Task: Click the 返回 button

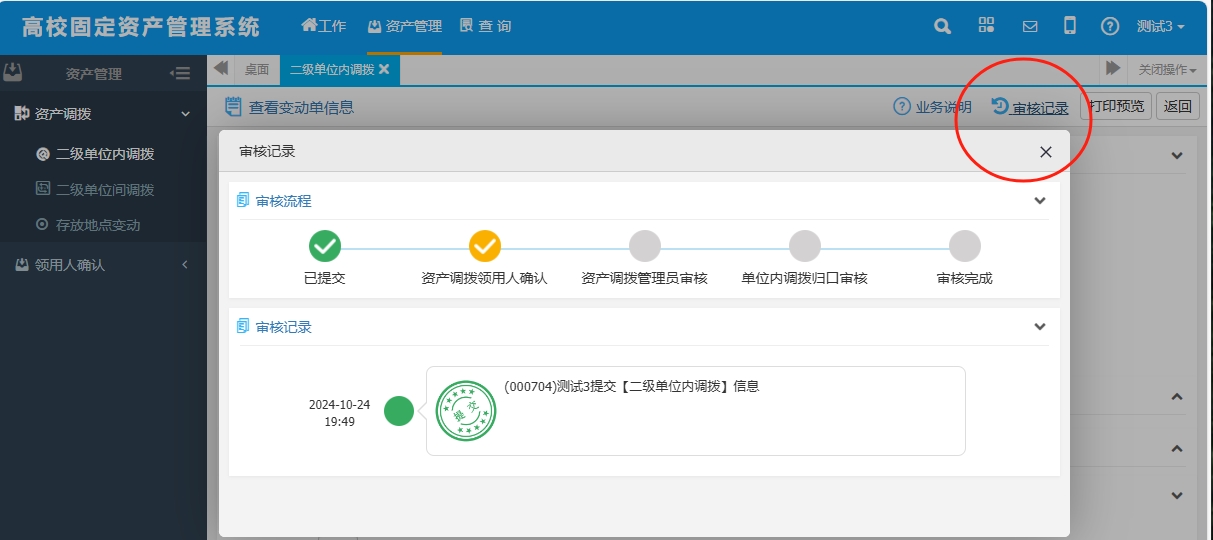Action: coord(1177,107)
